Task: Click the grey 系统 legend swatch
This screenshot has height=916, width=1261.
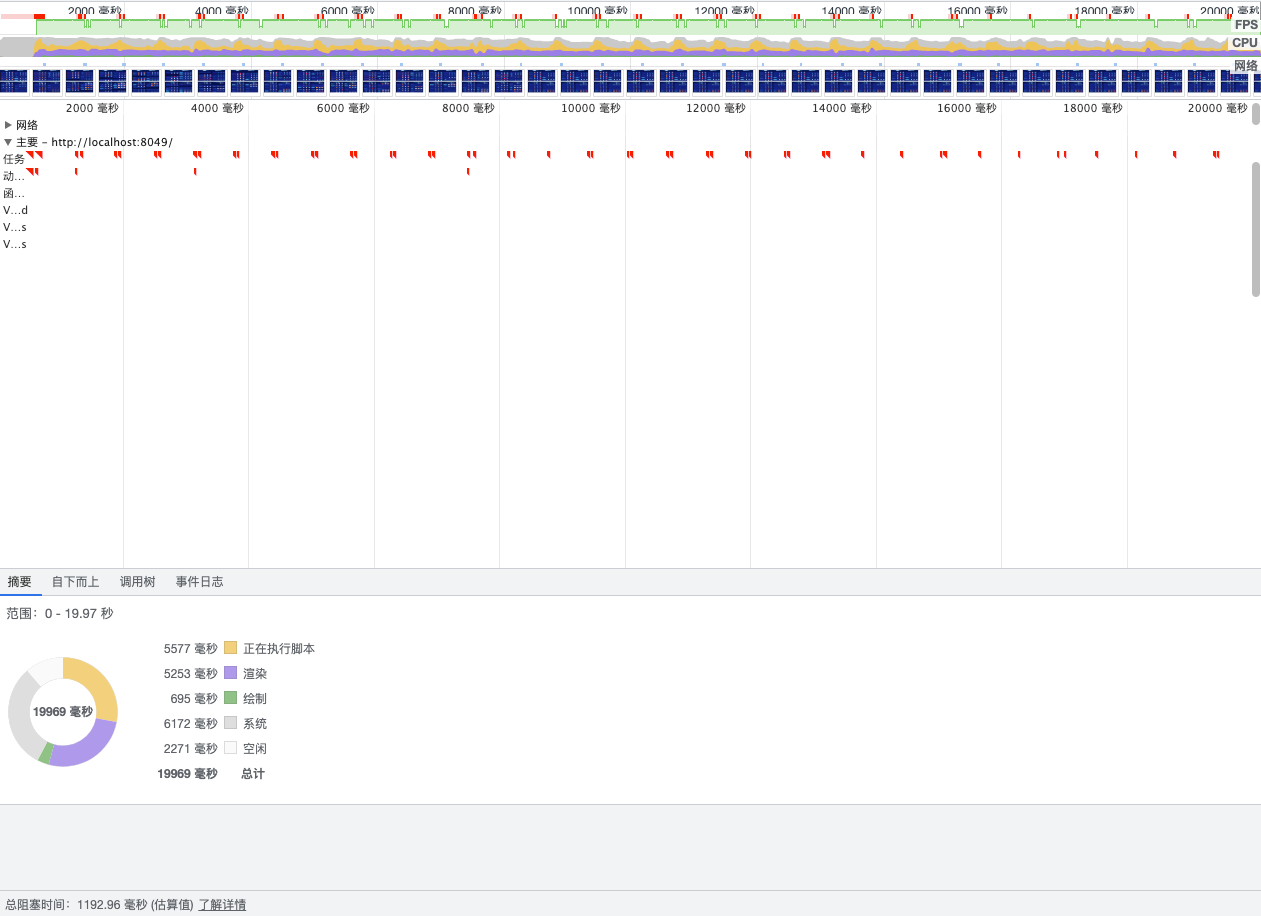Action: pyautogui.click(x=231, y=723)
